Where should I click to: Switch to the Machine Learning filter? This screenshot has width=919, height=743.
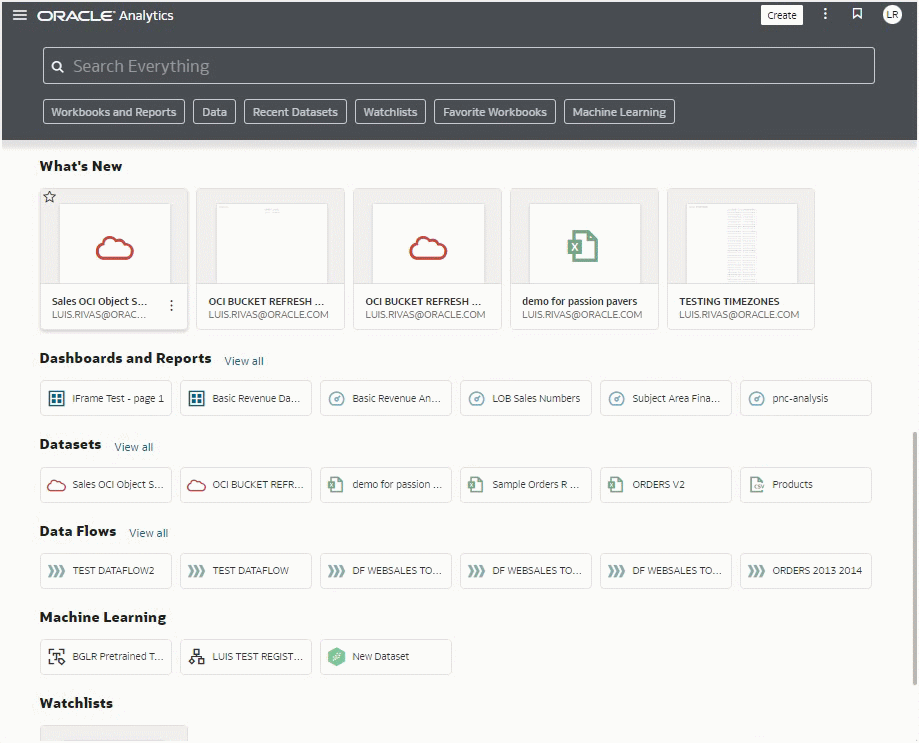(x=618, y=112)
